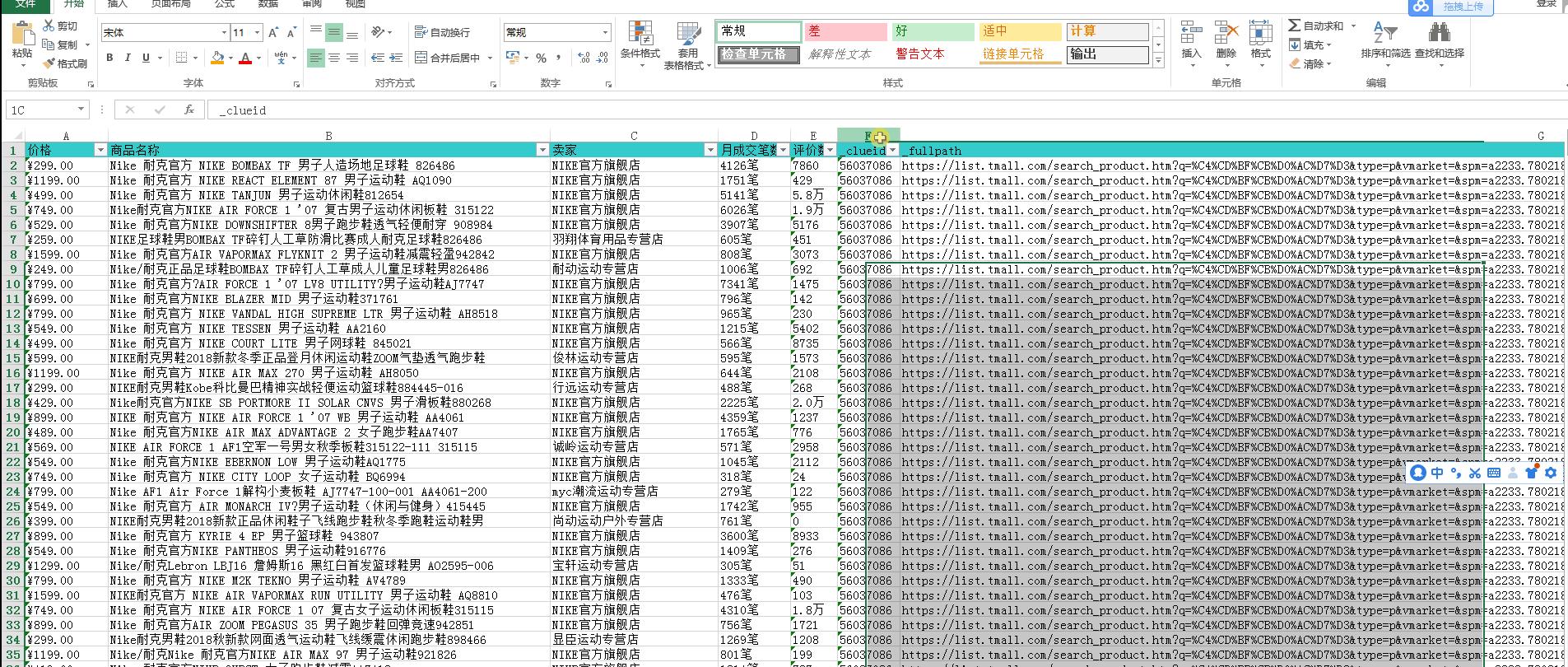Screen dimensions: 1568x667
Task: Open the font name dropdown (宋体)
Action: pos(224,33)
